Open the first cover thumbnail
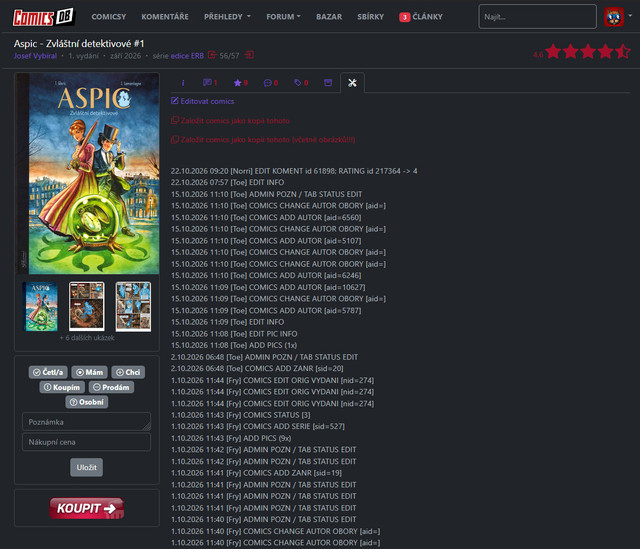This screenshot has height=549, width=640. (40, 306)
